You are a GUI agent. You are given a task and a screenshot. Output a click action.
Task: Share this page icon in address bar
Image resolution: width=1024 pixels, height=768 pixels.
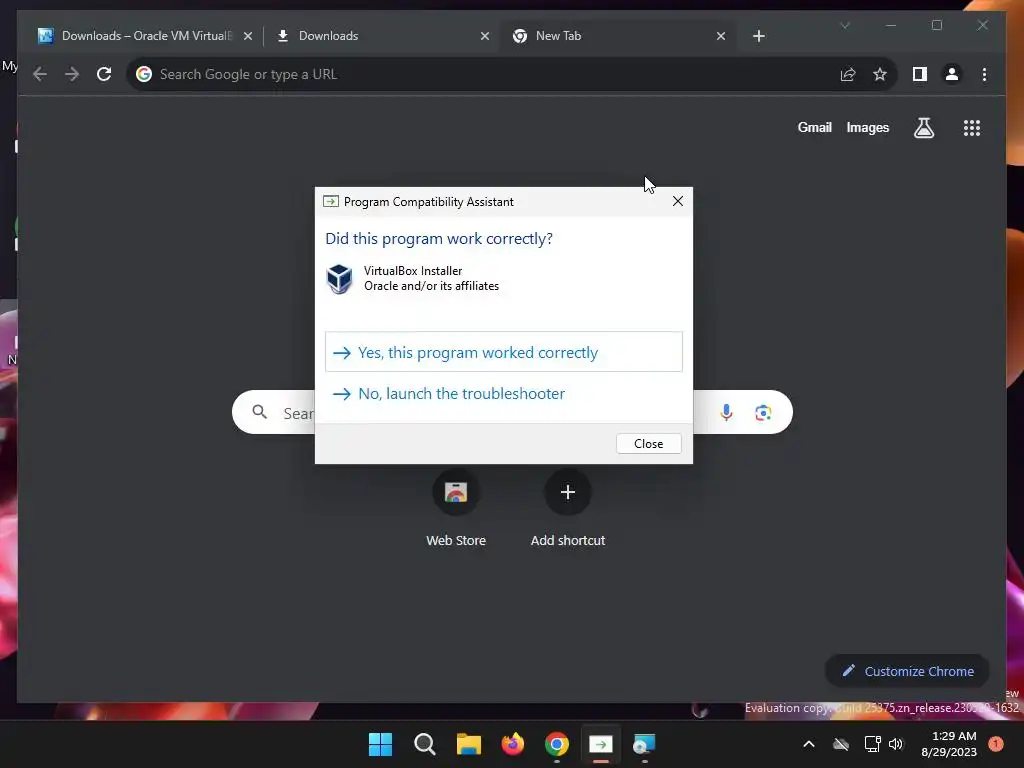(848, 74)
